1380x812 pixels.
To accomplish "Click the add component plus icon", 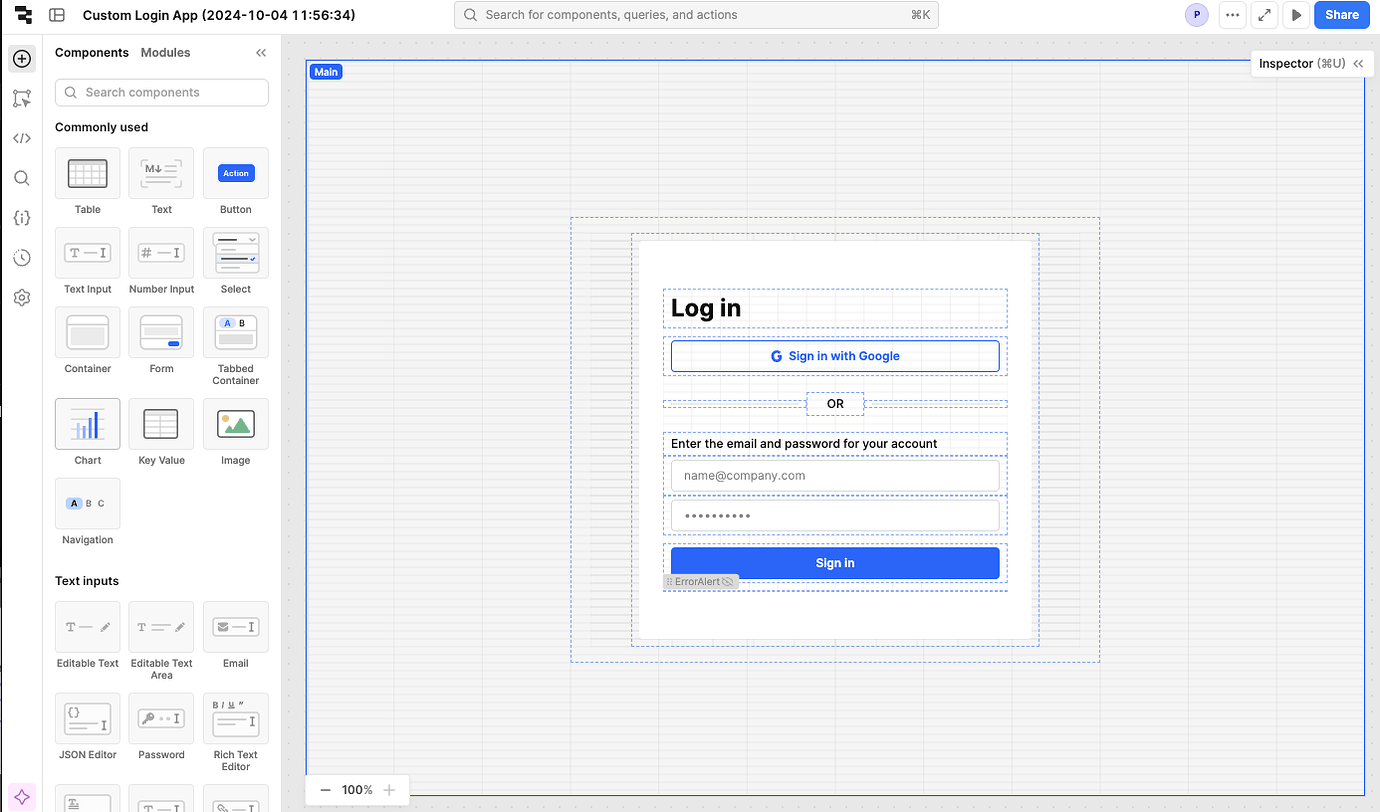I will 21,58.
